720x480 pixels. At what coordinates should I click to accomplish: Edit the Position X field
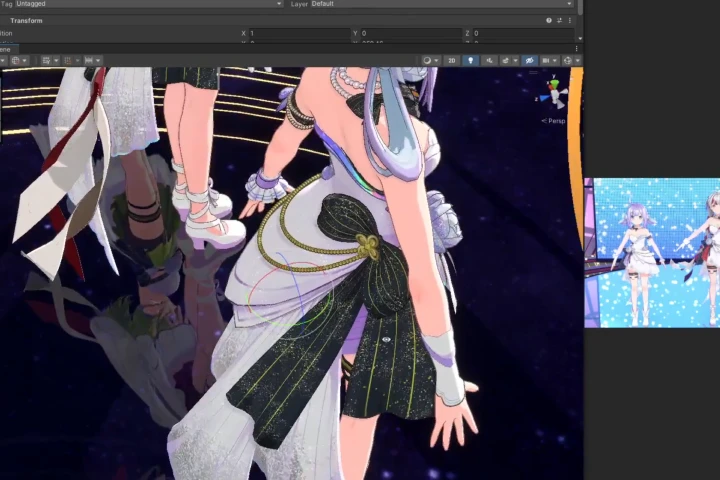tap(299, 33)
